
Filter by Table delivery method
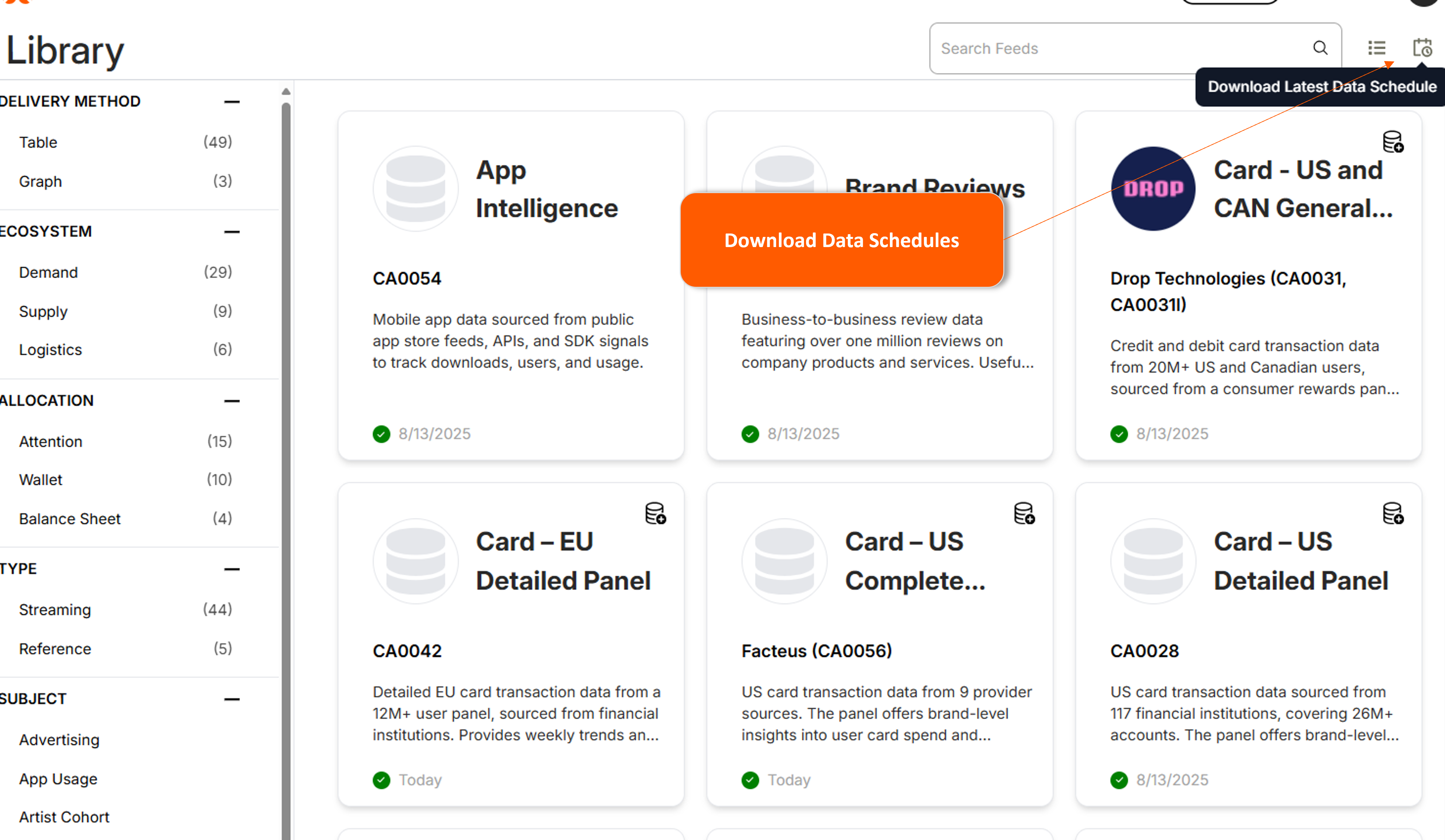38,142
